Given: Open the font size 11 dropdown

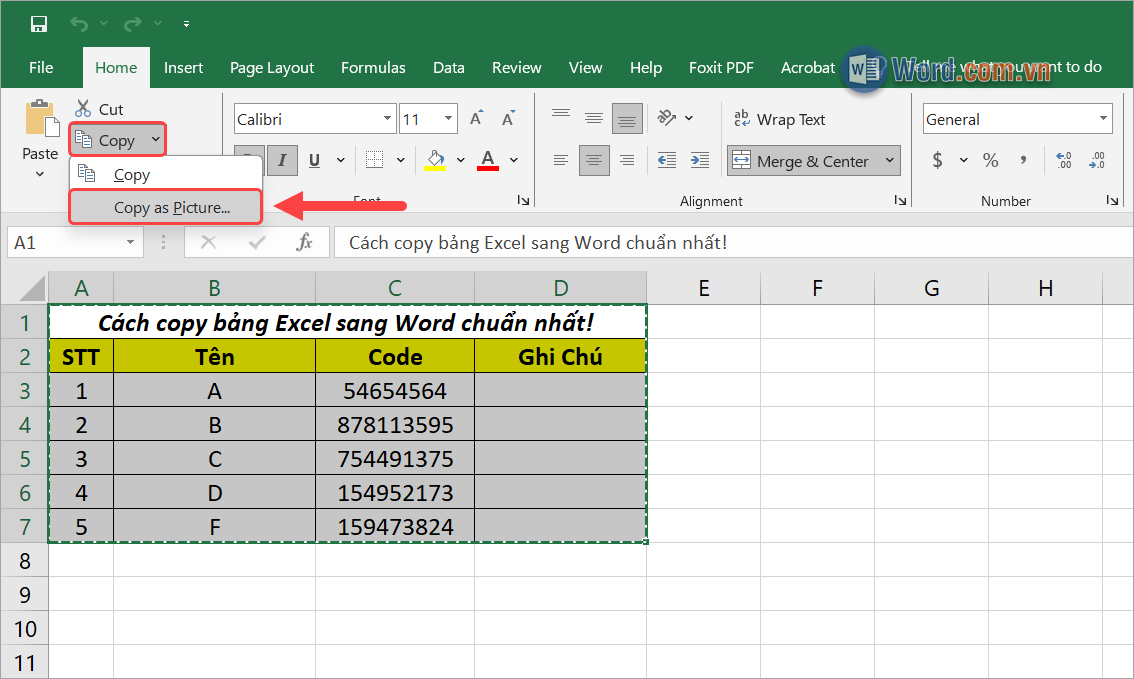Looking at the screenshot, I should tap(448, 119).
